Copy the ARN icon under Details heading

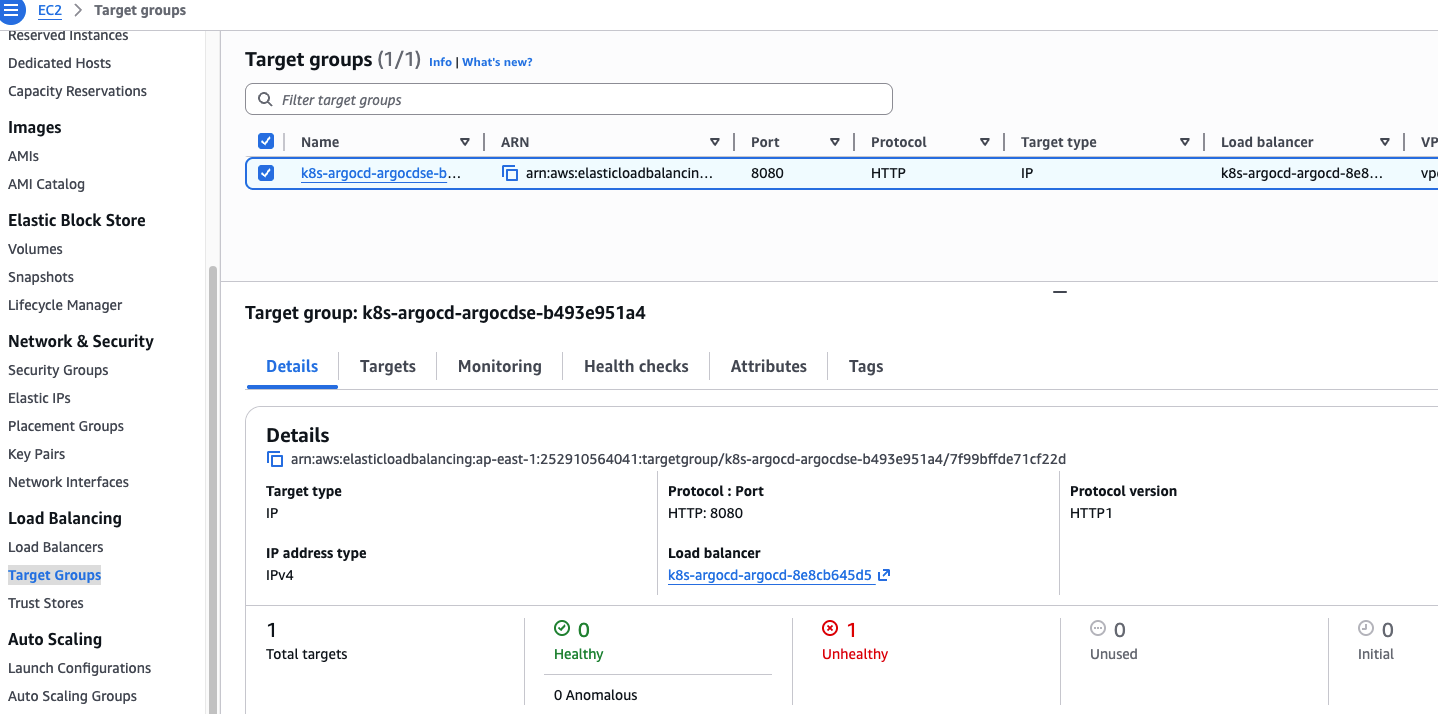click(x=275, y=459)
